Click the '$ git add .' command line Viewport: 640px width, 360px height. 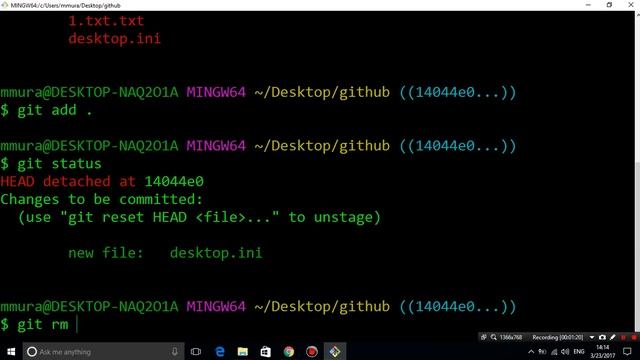[47, 110]
